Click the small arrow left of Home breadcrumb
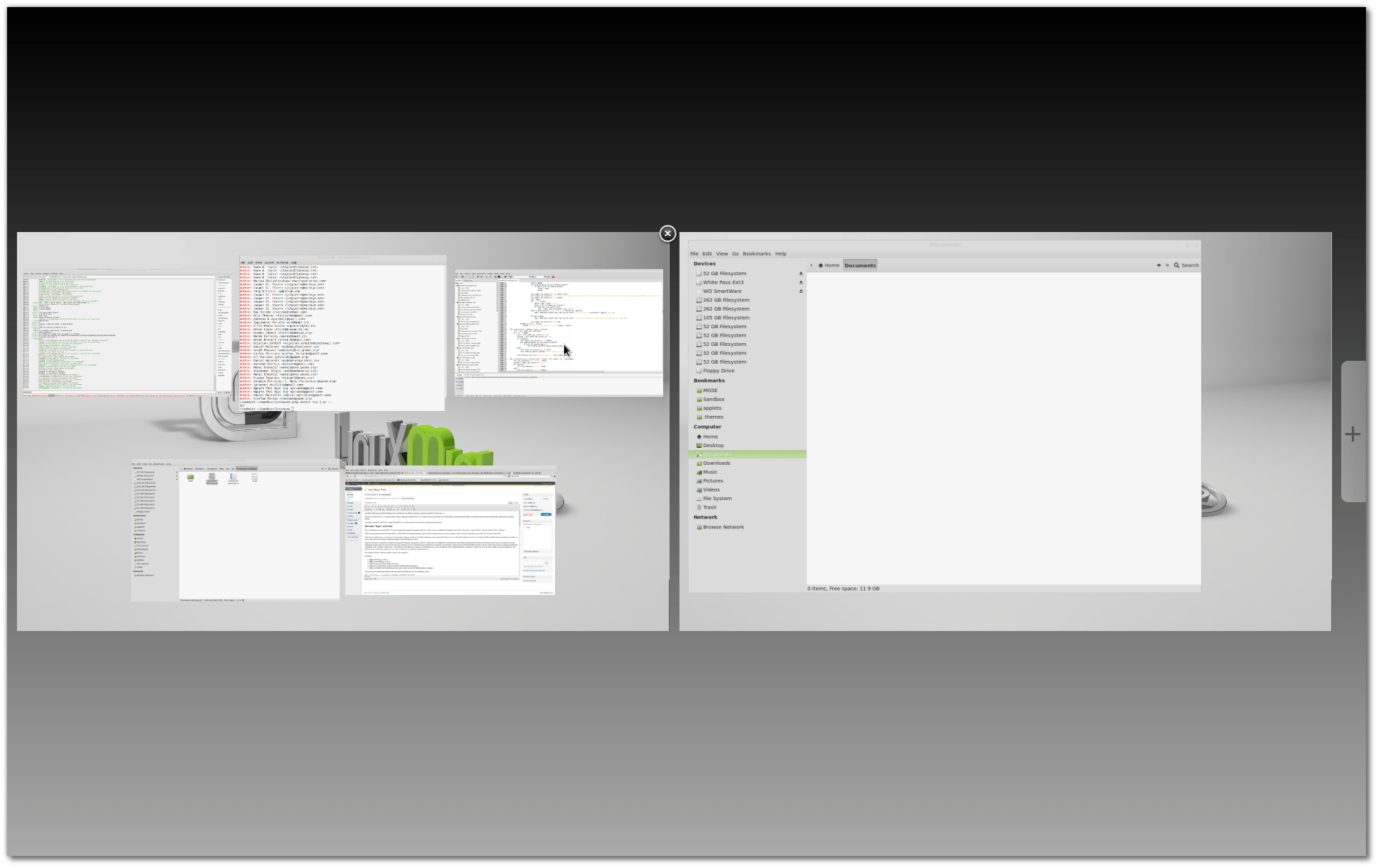Image resolution: width=1378 pixels, height=868 pixels. tap(811, 265)
